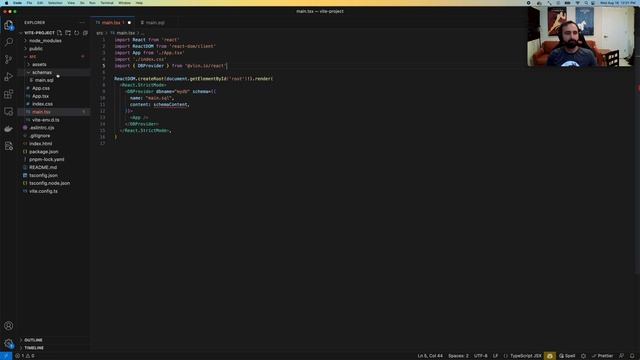Open the Remote Explorer view
This screenshot has width=640, height=360.
(9, 111)
